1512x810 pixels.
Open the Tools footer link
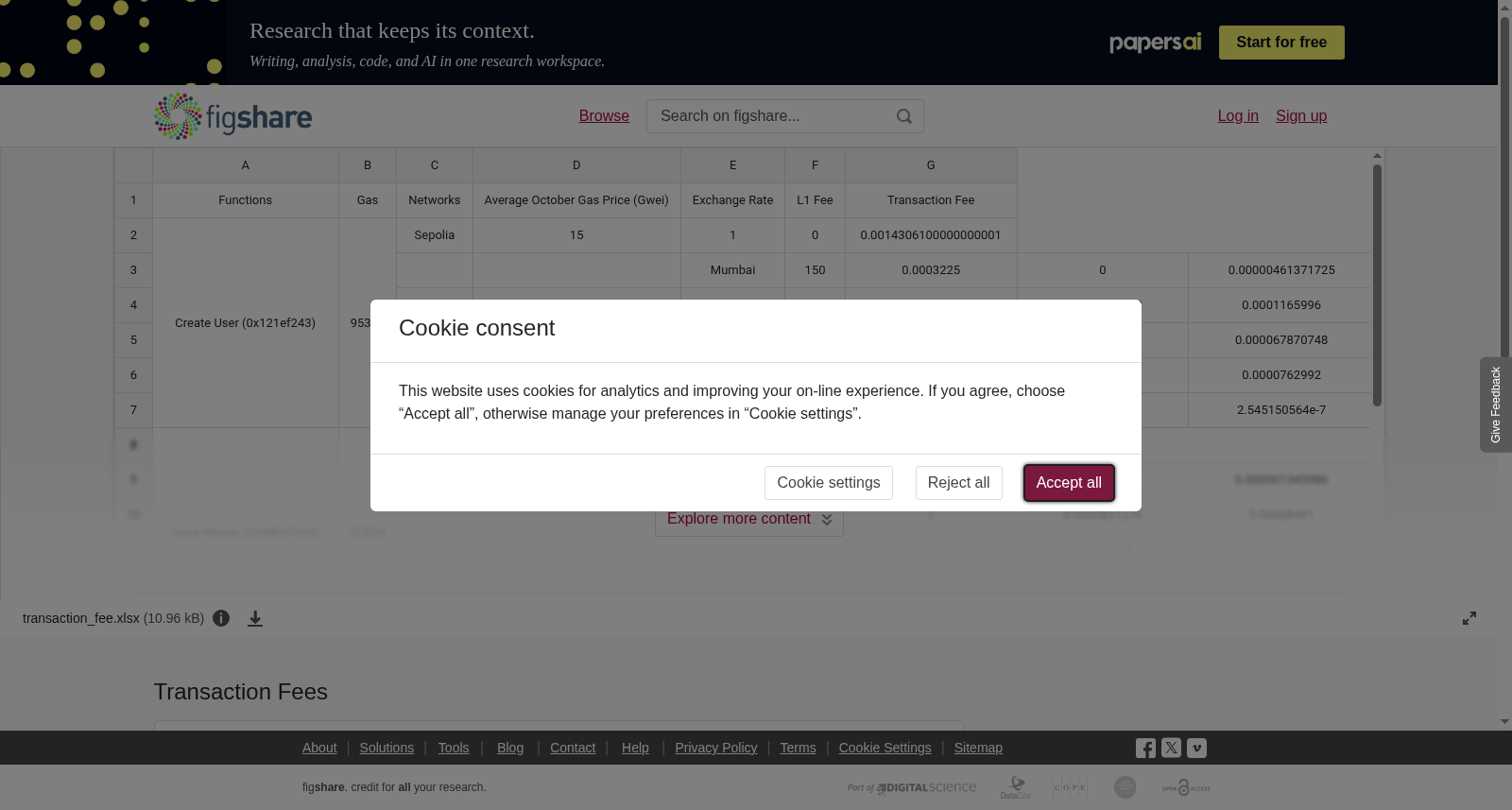[454, 748]
